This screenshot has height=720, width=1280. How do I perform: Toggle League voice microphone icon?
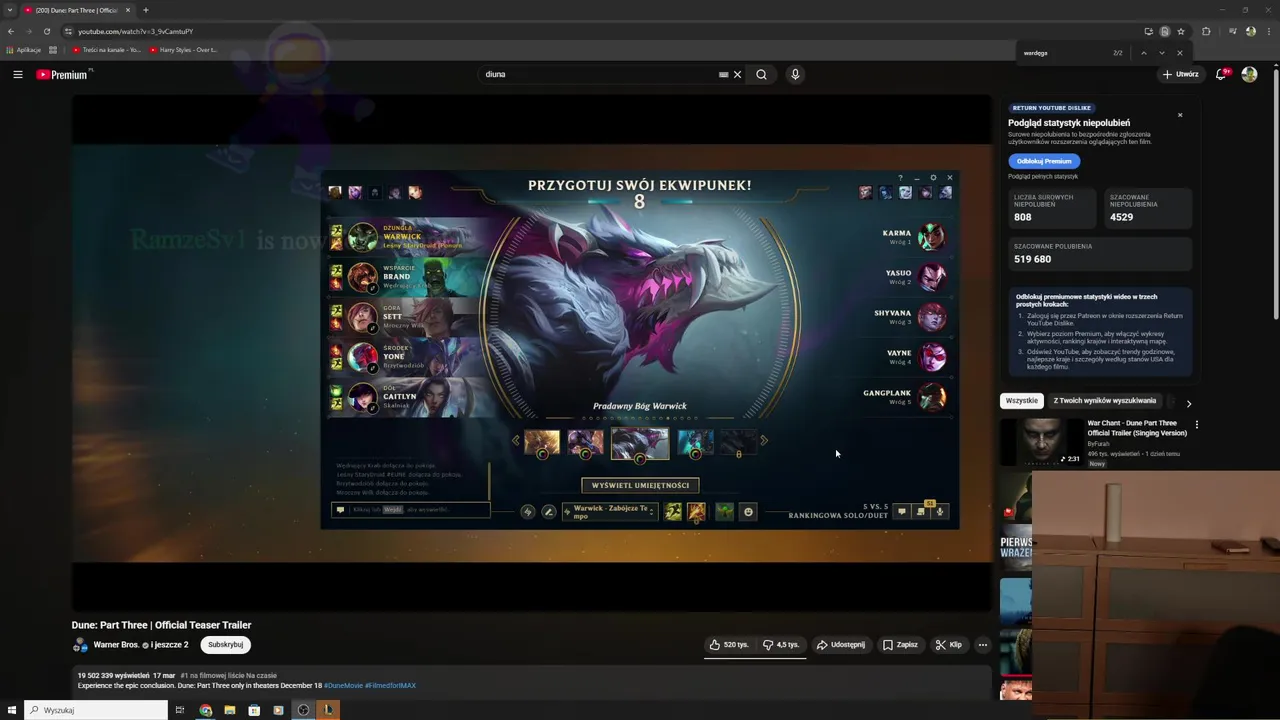click(x=940, y=512)
